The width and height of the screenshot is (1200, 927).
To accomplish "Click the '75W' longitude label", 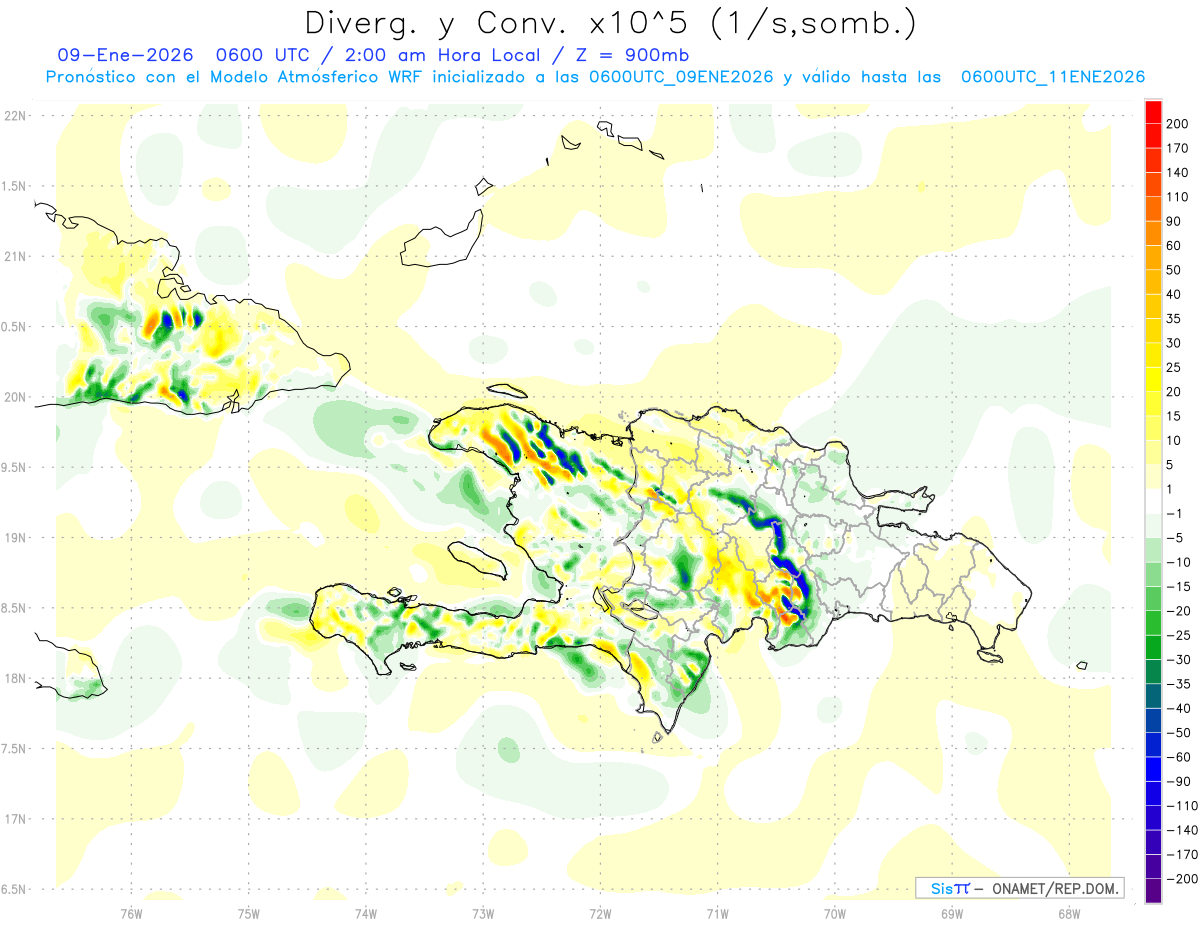I will coord(248,913).
